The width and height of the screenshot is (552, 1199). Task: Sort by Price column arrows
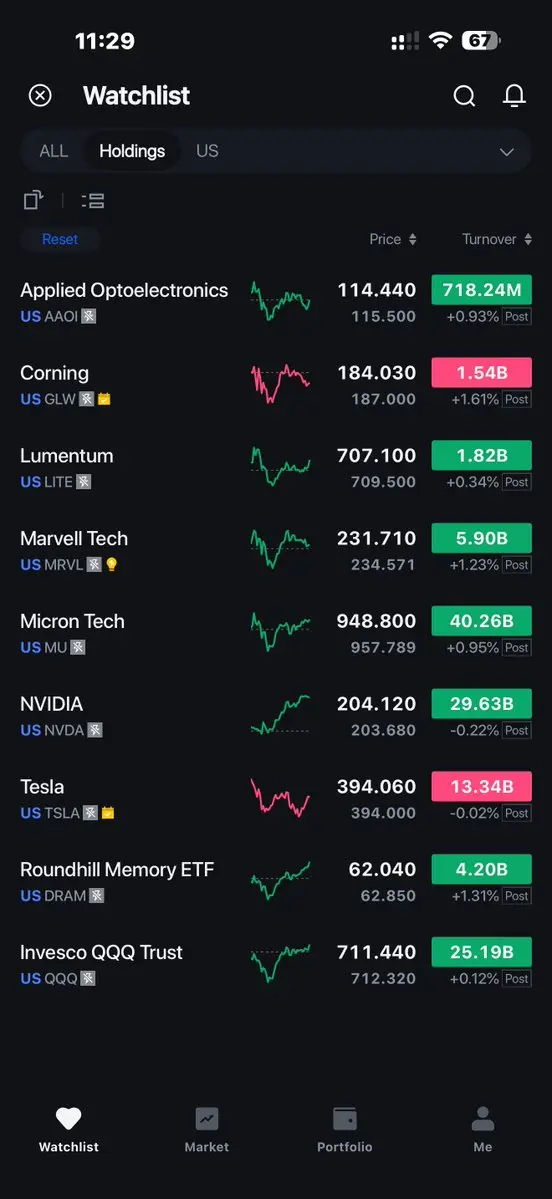pyautogui.click(x=413, y=239)
